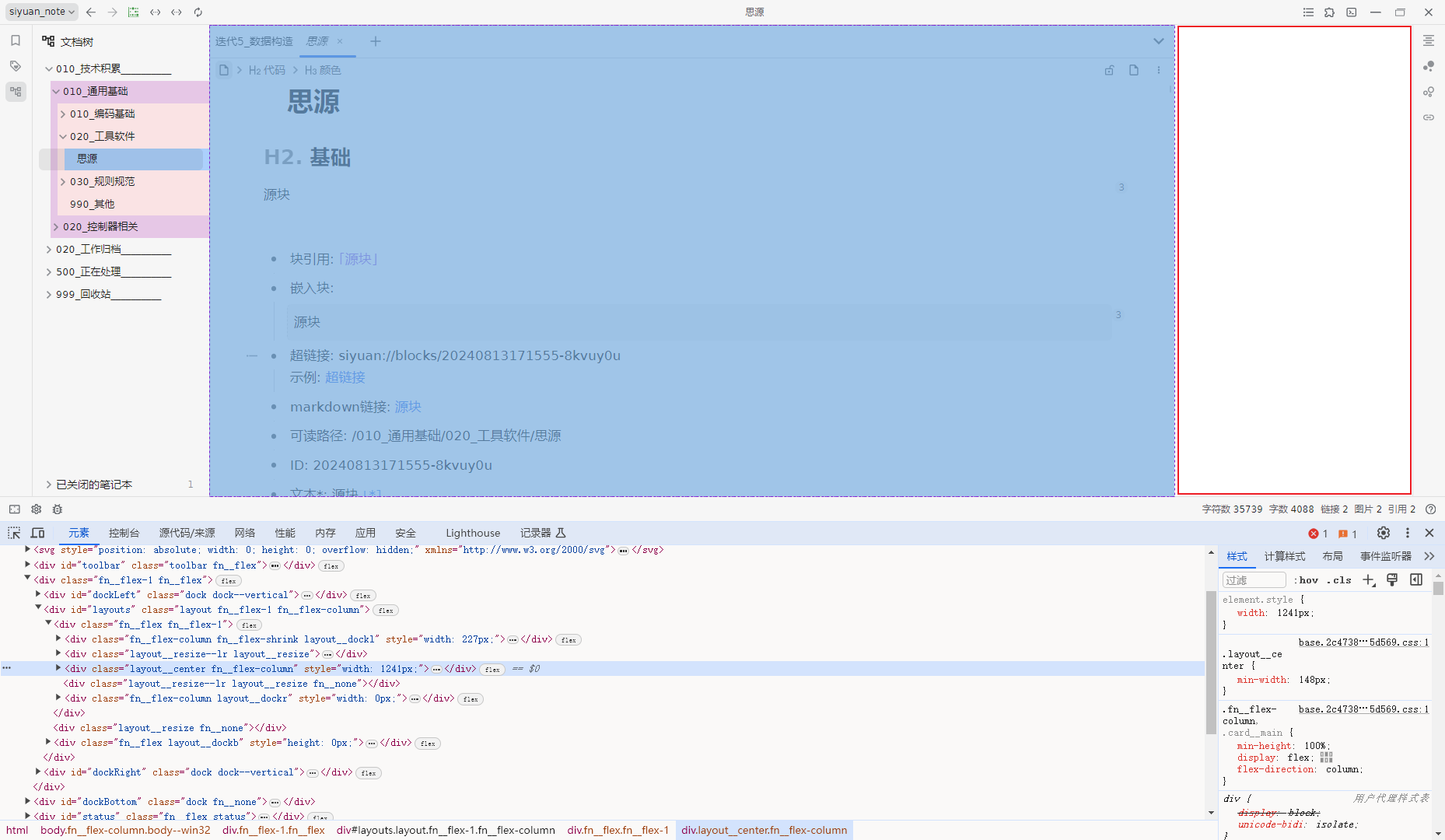Open the 事件监听器 tab
1445x840 pixels.
1386,556
